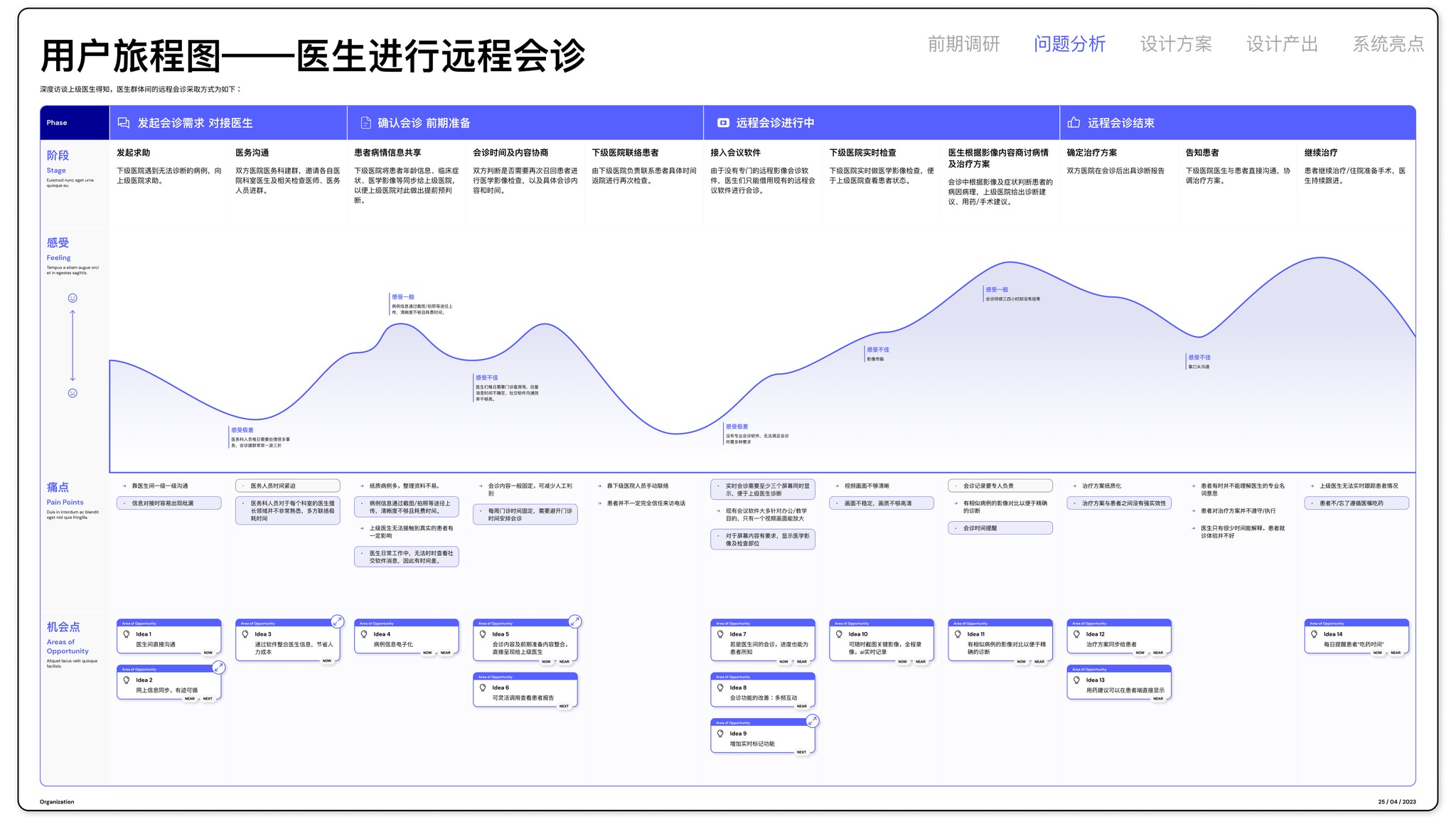The image size is (1456, 819).
Task: Click the NEXT tag on Idea 6 card
Action: click(x=564, y=706)
